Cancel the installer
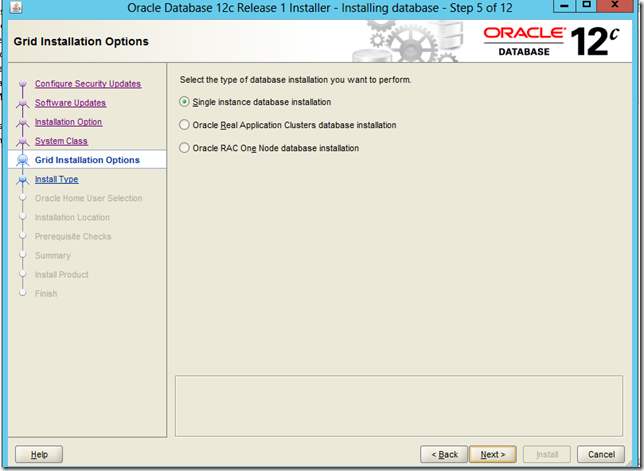The width and height of the screenshot is (644, 471). pos(601,454)
